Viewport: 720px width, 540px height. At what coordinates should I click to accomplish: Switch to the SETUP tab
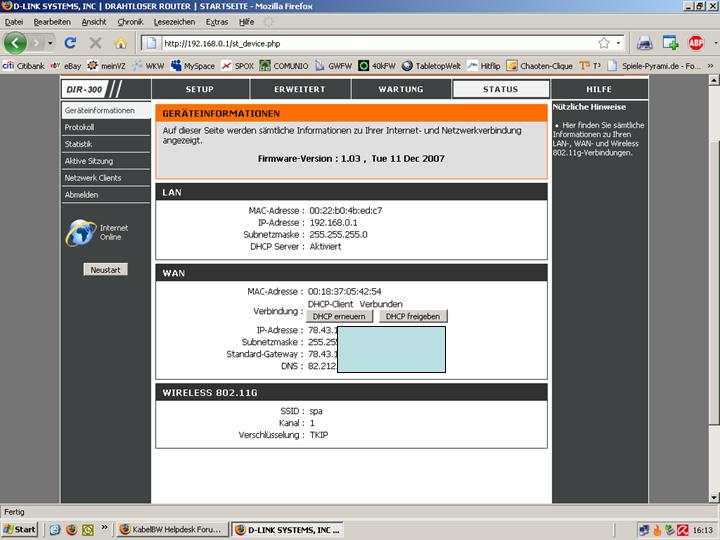pyautogui.click(x=199, y=89)
